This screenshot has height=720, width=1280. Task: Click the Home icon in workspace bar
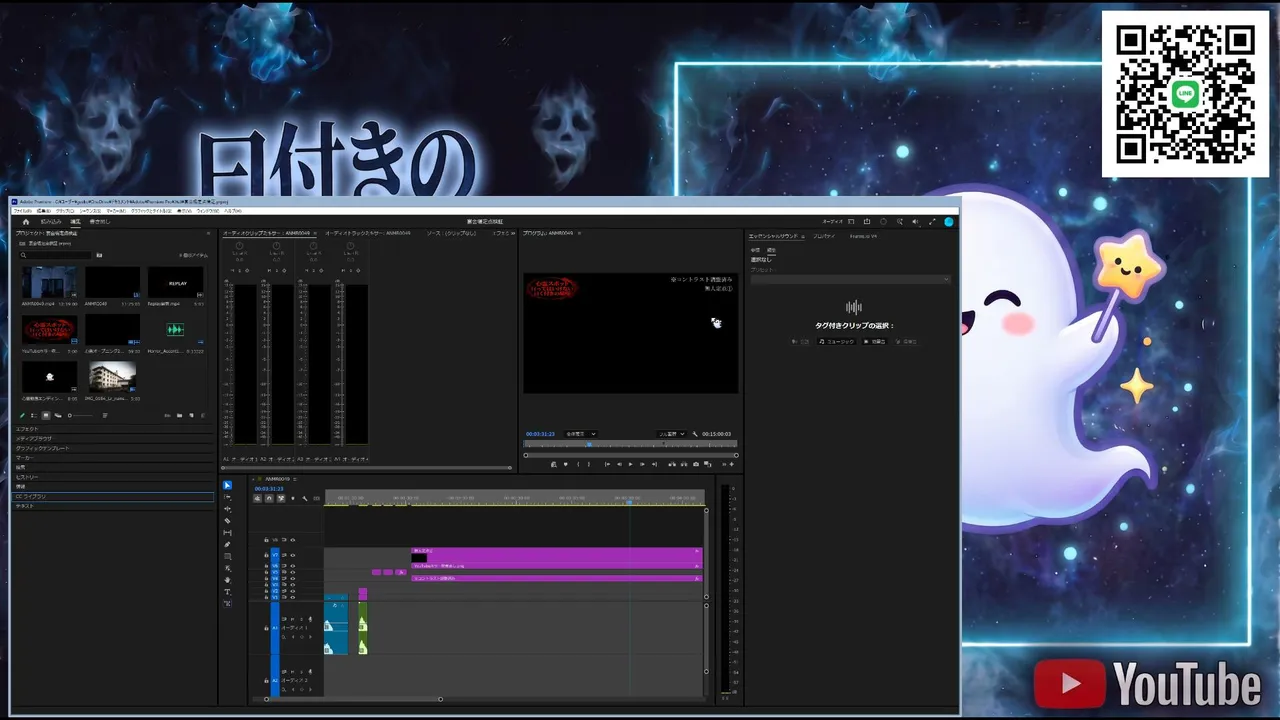pyautogui.click(x=26, y=221)
